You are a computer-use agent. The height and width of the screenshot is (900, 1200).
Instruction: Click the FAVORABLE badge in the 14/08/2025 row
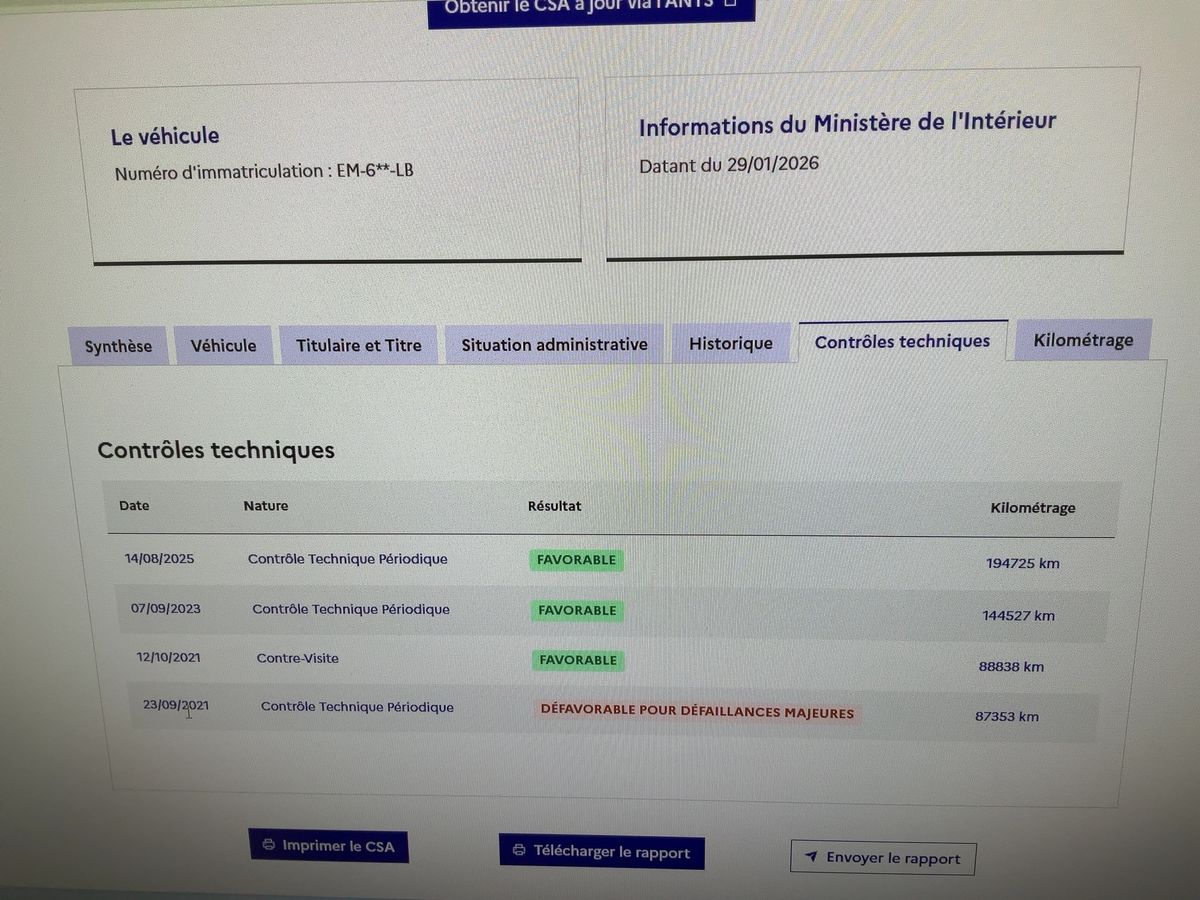tap(576, 560)
